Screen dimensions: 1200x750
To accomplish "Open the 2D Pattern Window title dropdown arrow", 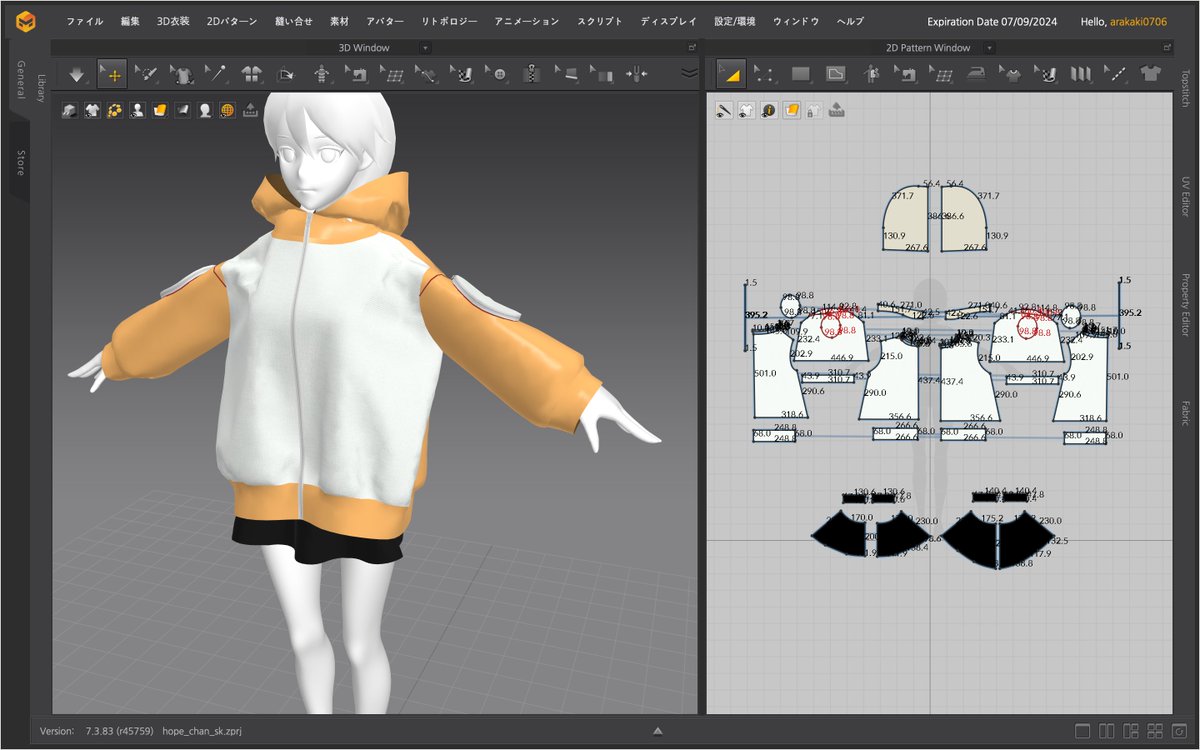I will pyautogui.click(x=991, y=47).
